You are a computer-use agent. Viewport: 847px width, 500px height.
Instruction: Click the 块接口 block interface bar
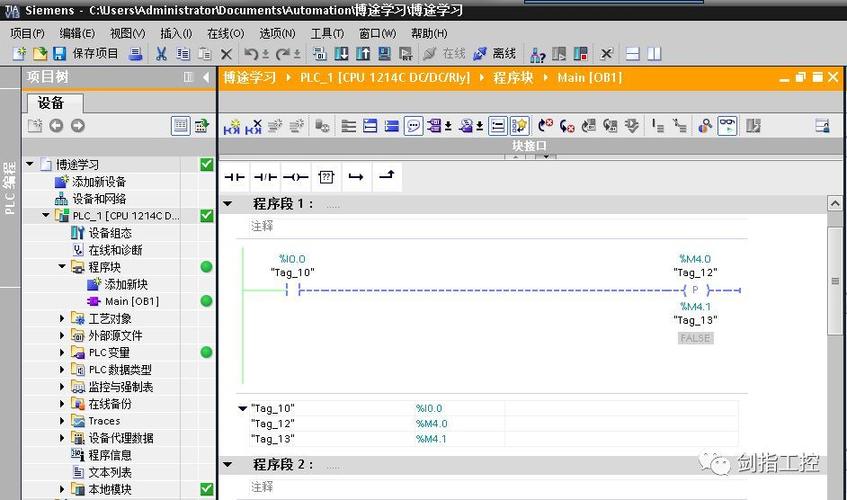coord(529,146)
